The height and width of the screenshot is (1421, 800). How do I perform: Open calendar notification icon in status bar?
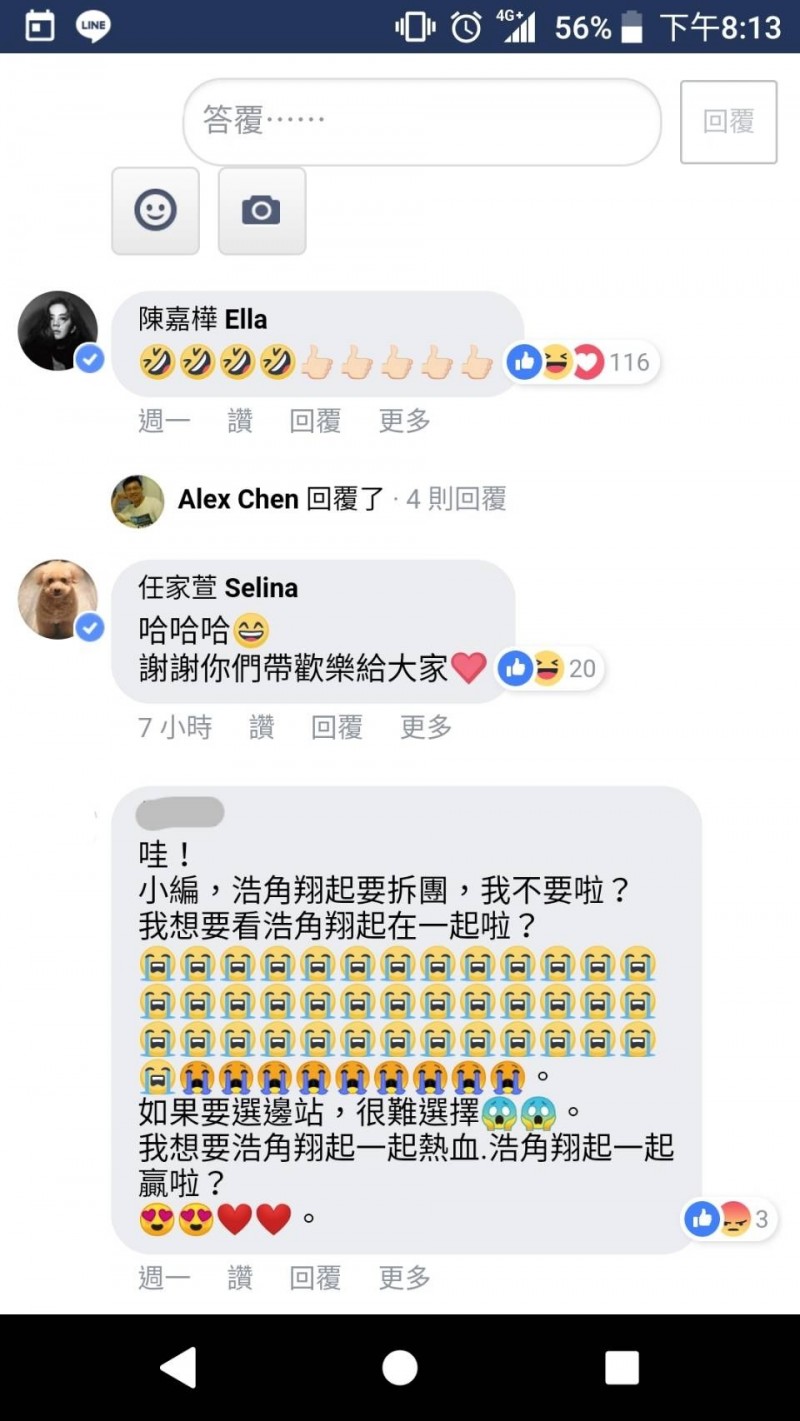coord(39,26)
